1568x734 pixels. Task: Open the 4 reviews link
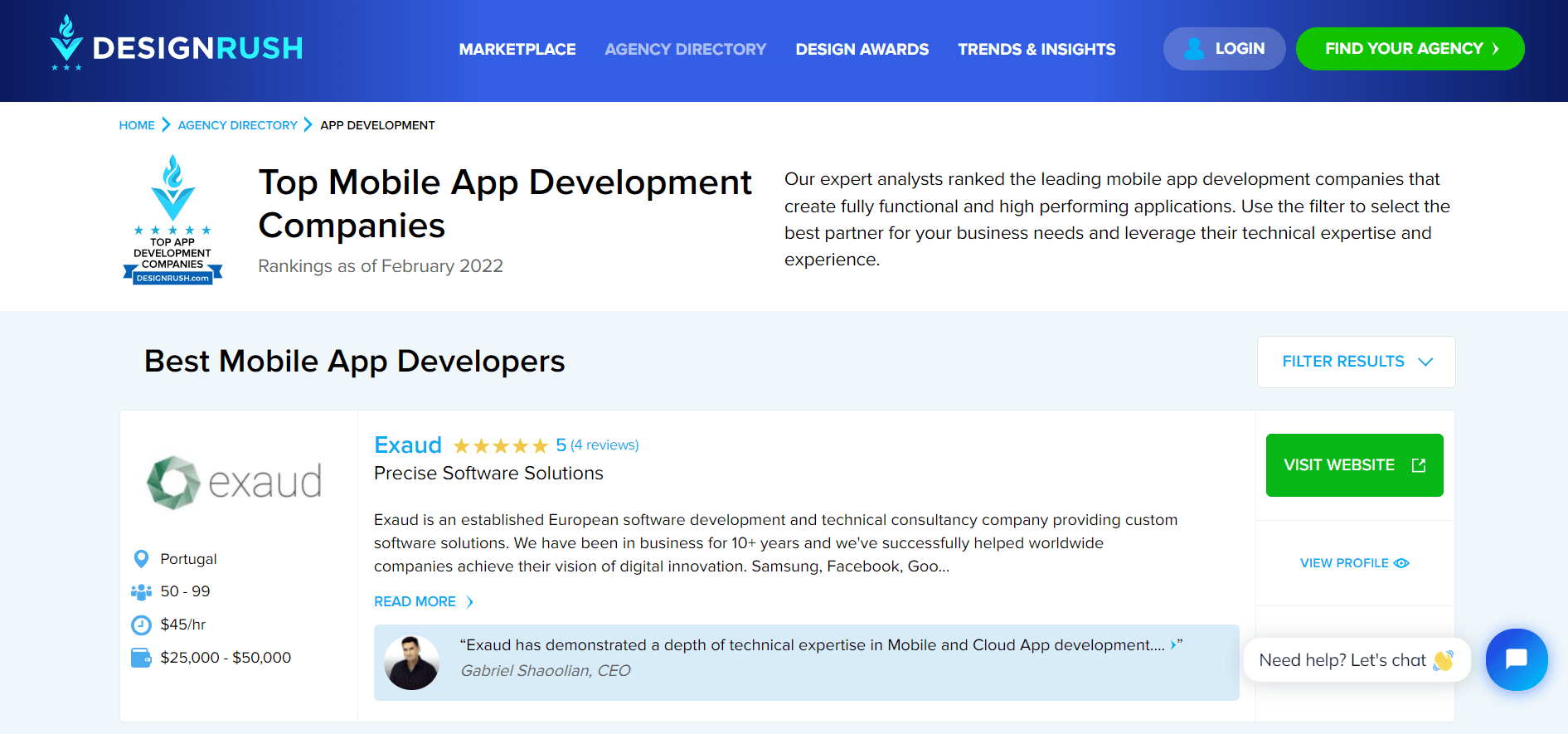click(x=604, y=445)
